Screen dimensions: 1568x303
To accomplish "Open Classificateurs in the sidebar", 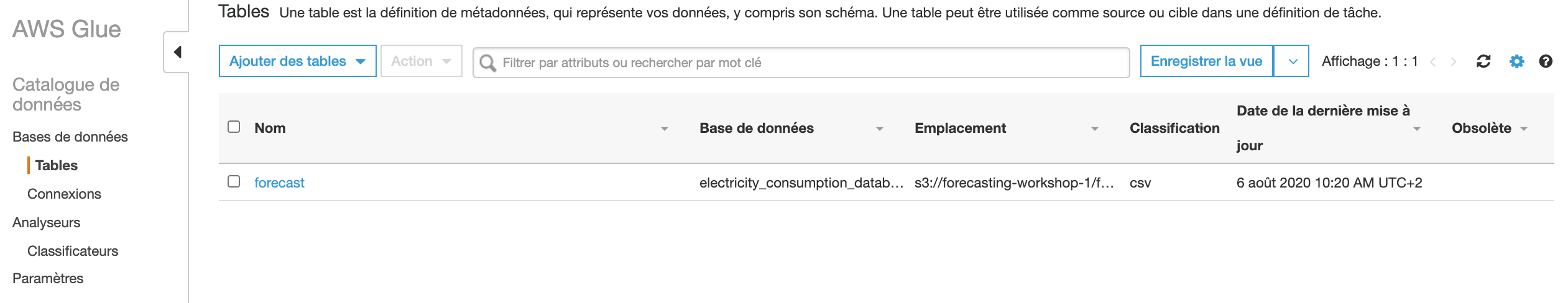I will point(73,251).
